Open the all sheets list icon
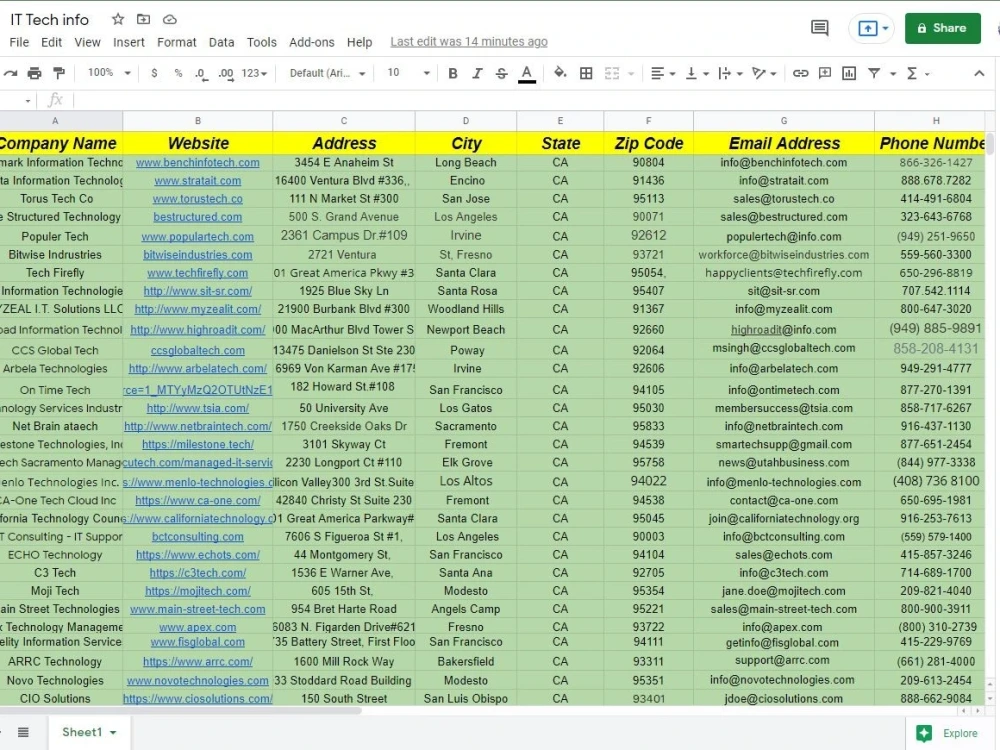The width and height of the screenshot is (1000, 750). point(23,732)
